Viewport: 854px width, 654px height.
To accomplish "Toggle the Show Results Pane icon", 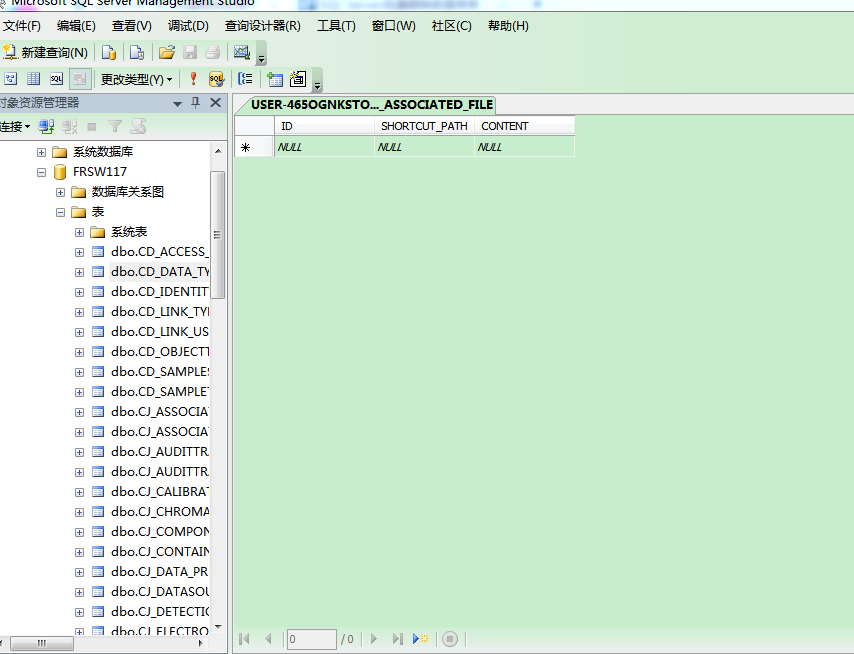I will pyautogui.click(x=80, y=79).
